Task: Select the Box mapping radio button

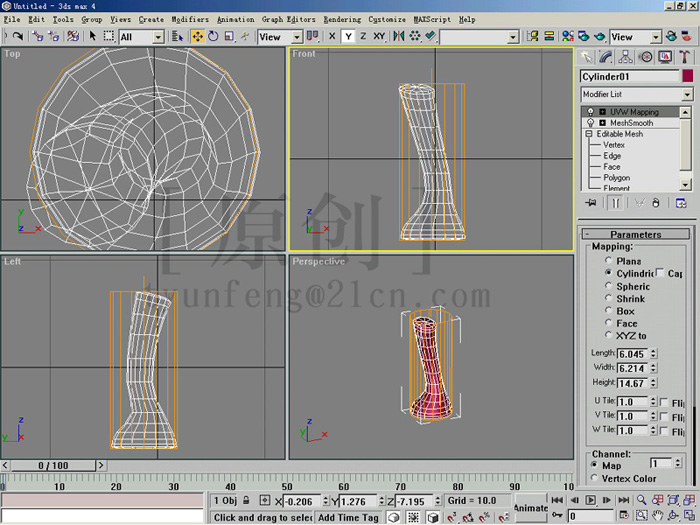Action: pos(608,310)
